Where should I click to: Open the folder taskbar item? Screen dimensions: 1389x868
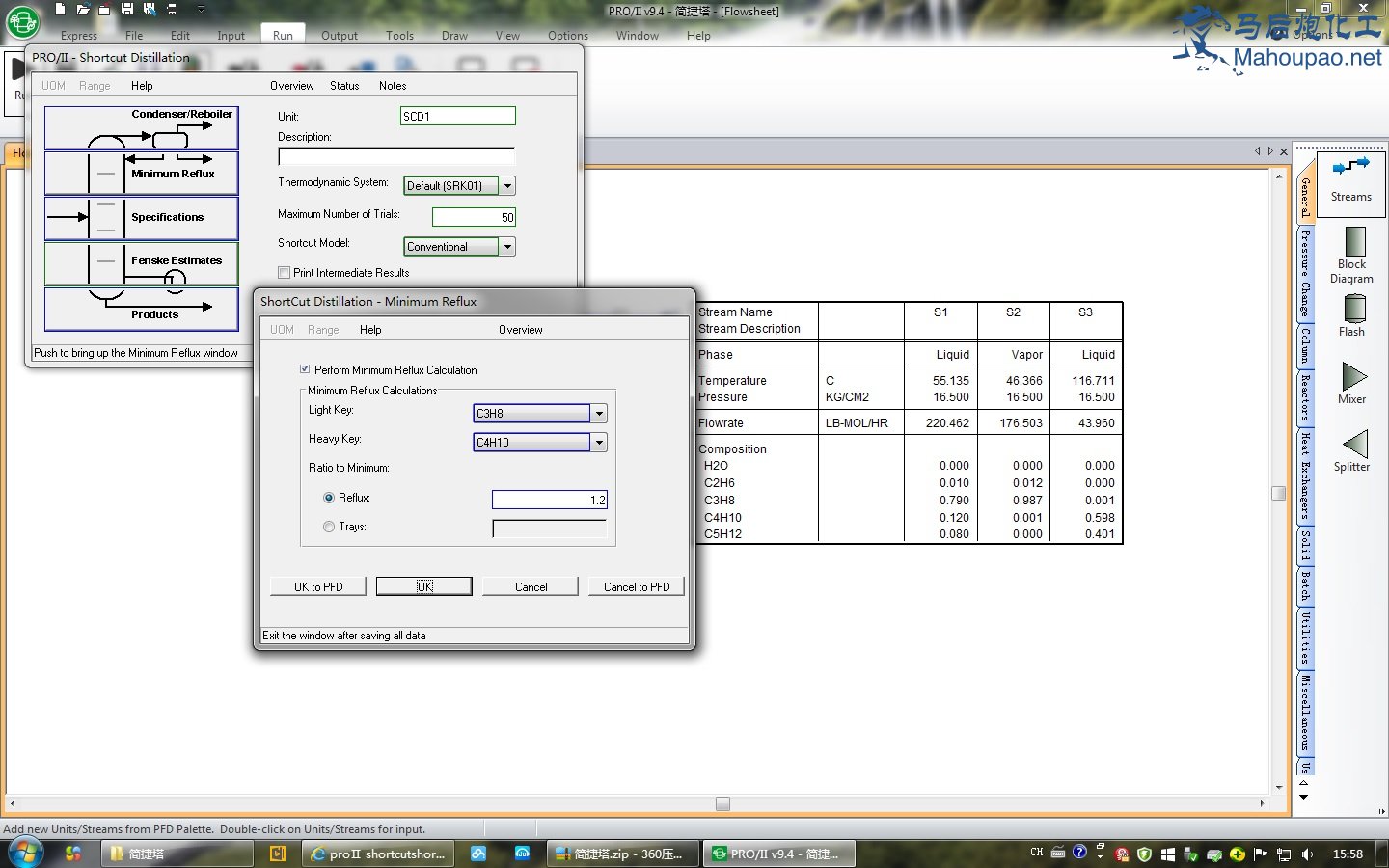178,854
